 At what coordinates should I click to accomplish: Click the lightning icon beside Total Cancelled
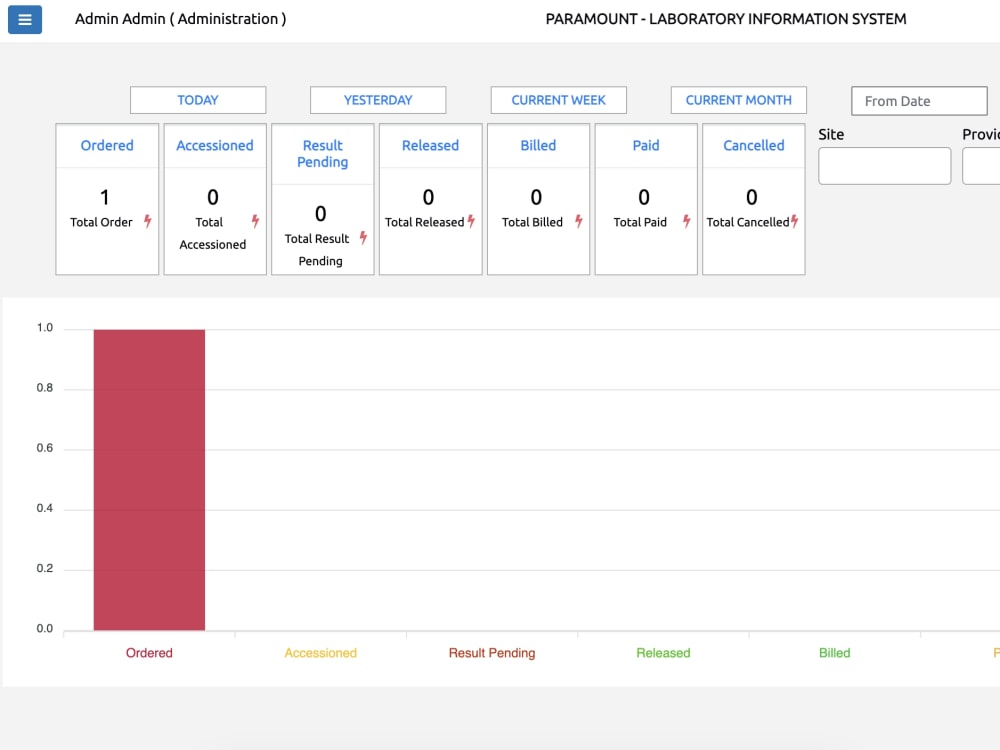coord(793,222)
